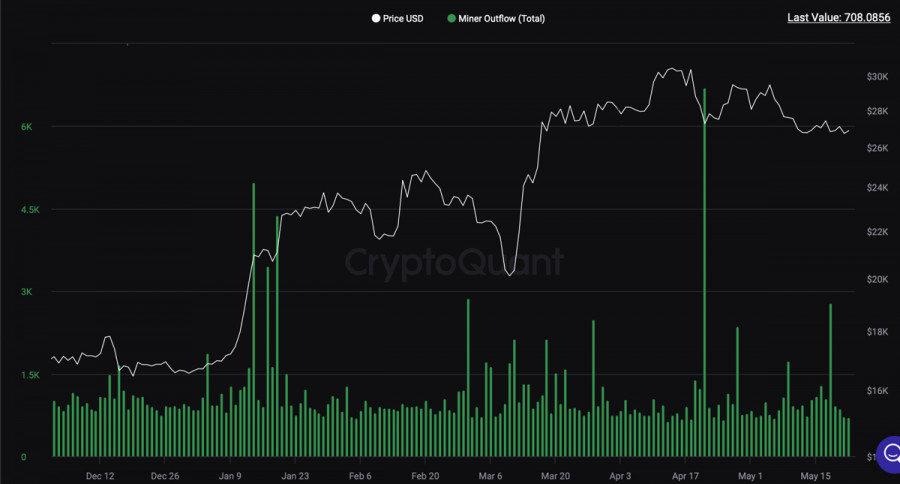Click the tallest green outflow bar in April

[705, 270]
